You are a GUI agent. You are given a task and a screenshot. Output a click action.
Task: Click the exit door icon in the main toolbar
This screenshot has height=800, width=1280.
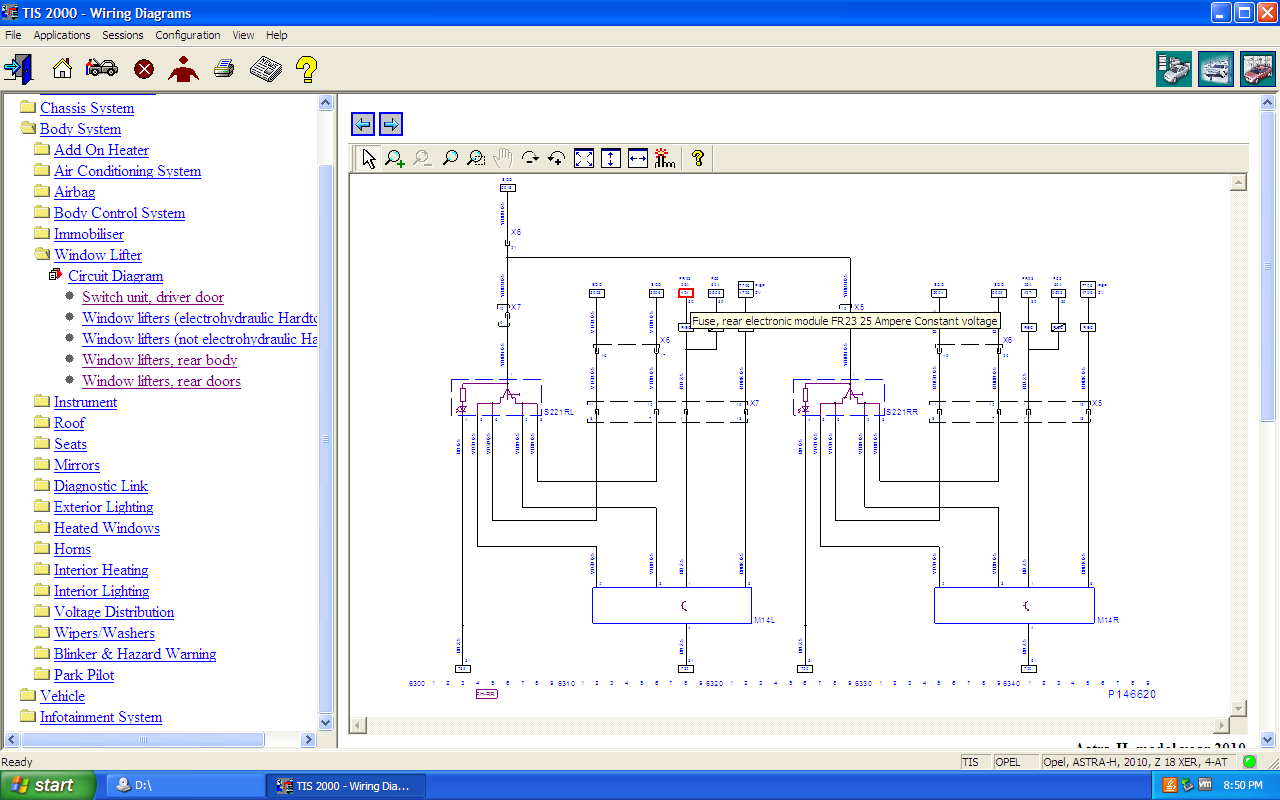point(18,69)
